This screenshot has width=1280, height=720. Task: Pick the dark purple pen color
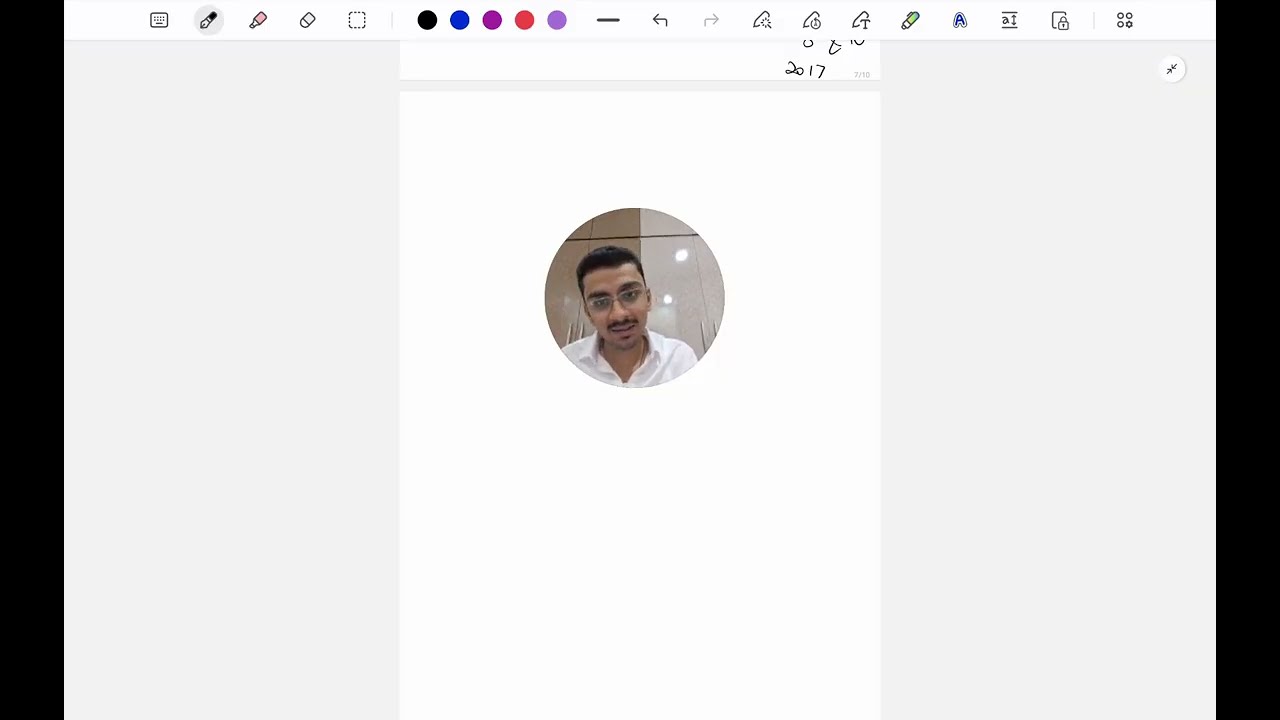click(x=492, y=20)
